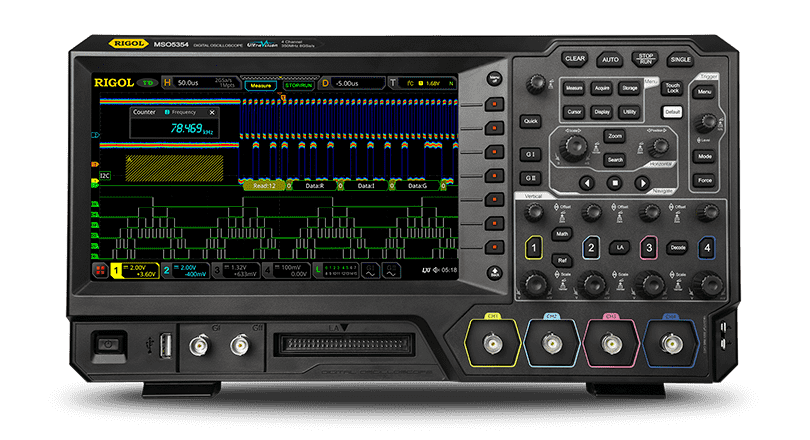The width and height of the screenshot is (810, 440).
Task: Enable Touch Lock on the panel
Action: (x=673, y=88)
